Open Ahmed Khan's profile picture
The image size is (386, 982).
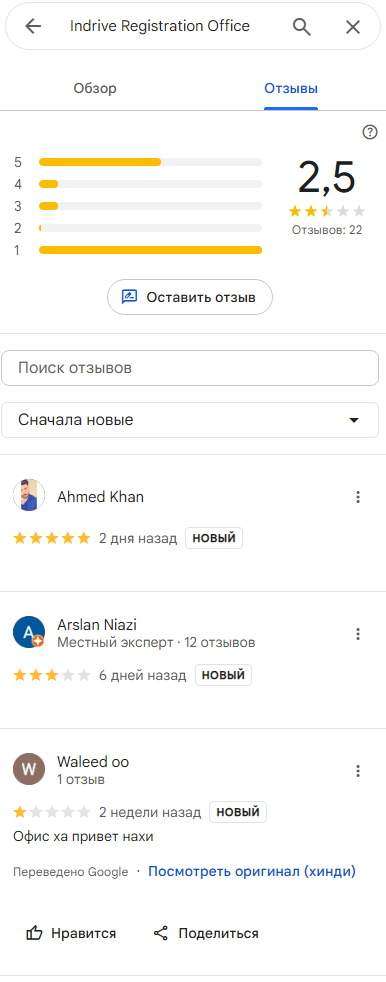(x=29, y=495)
